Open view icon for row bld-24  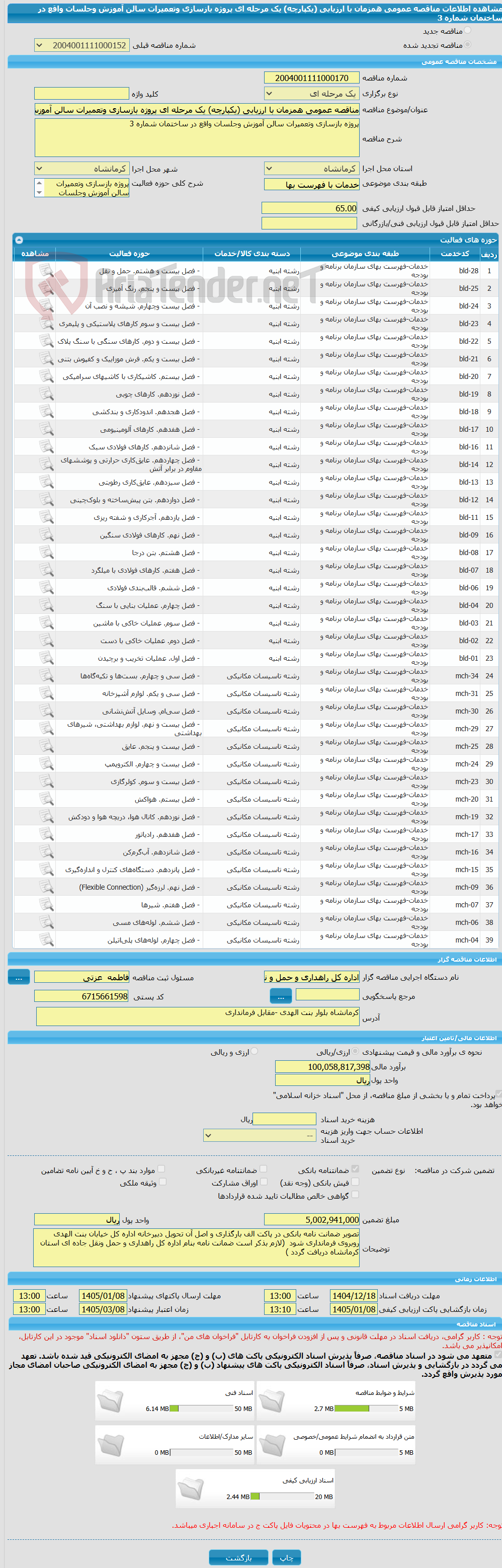pyautogui.click(x=46, y=305)
